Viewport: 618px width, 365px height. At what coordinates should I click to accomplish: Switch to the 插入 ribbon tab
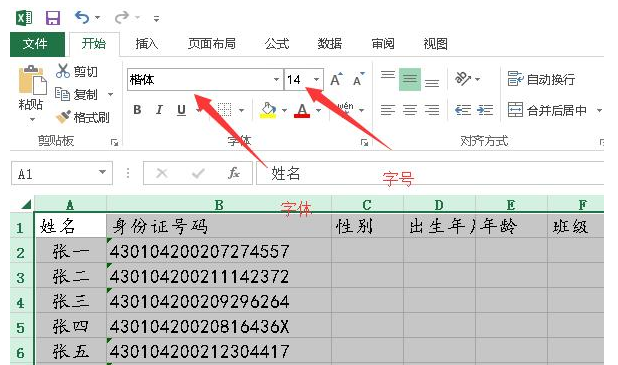click(x=147, y=43)
